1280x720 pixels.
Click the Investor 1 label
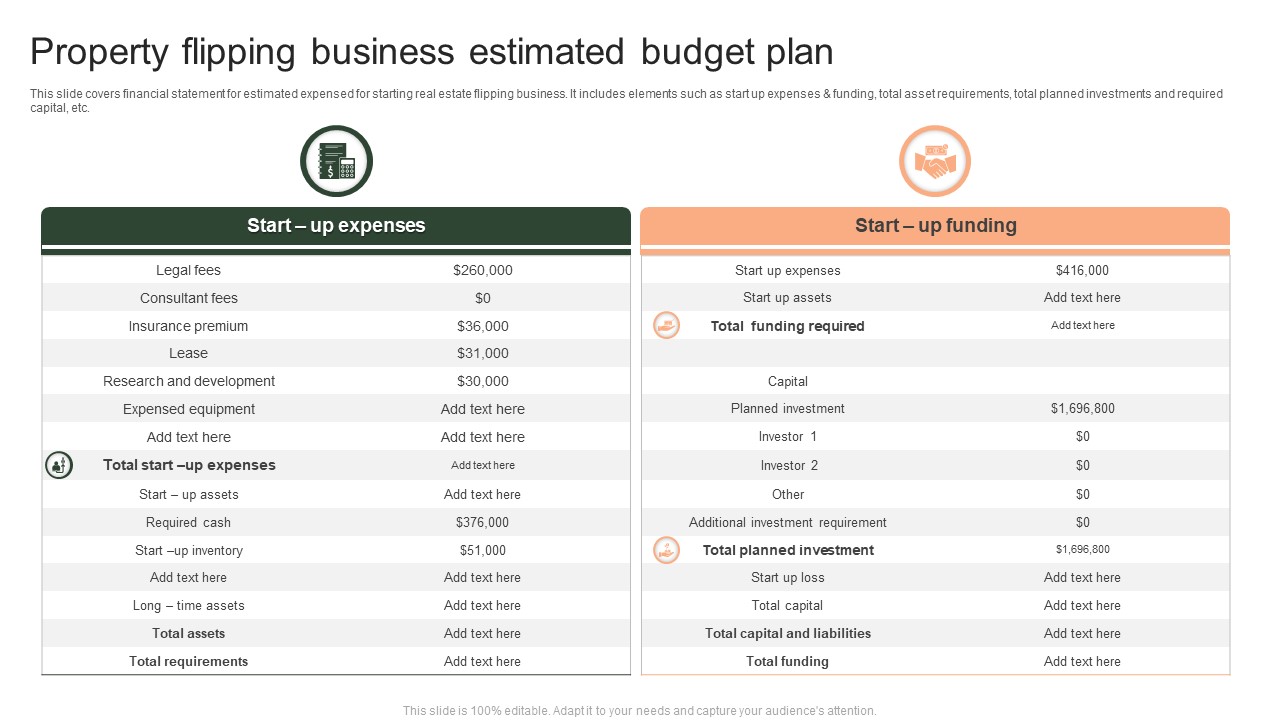point(787,436)
